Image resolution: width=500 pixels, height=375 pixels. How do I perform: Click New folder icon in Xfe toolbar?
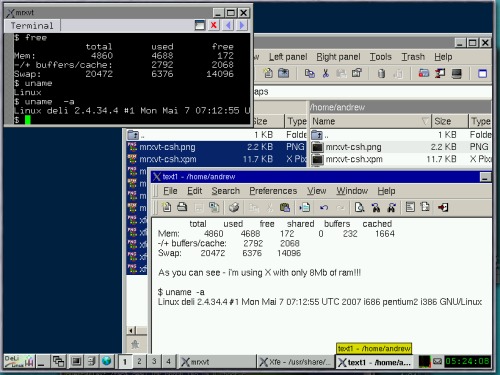pyautogui.click(x=283, y=73)
